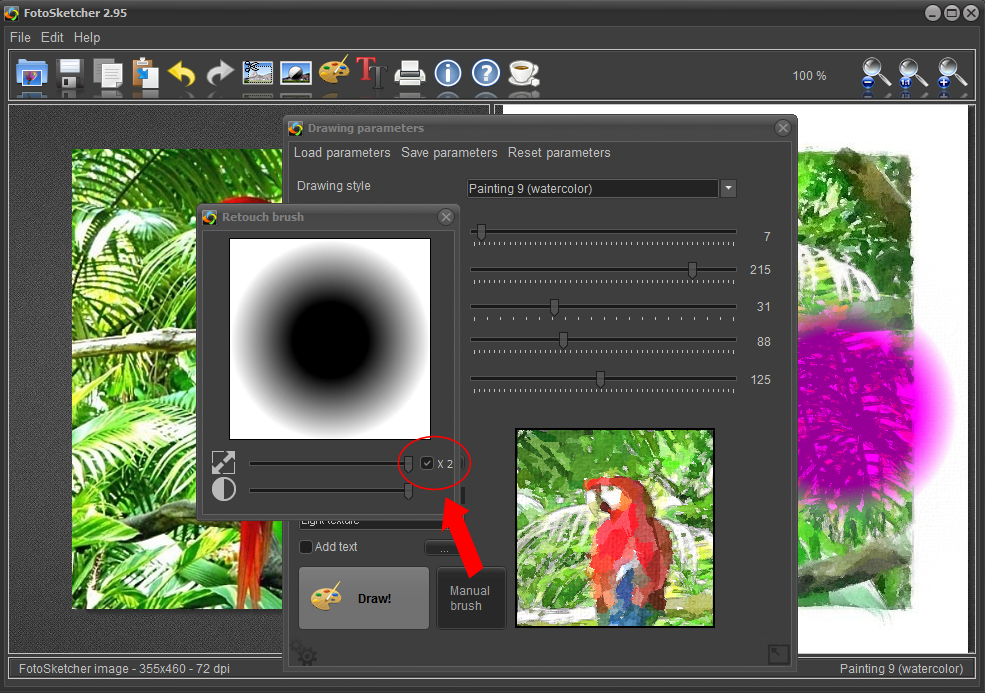This screenshot has width=985, height=693.
Task: Paste from clipboard with the paste icon
Action: coord(145,74)
